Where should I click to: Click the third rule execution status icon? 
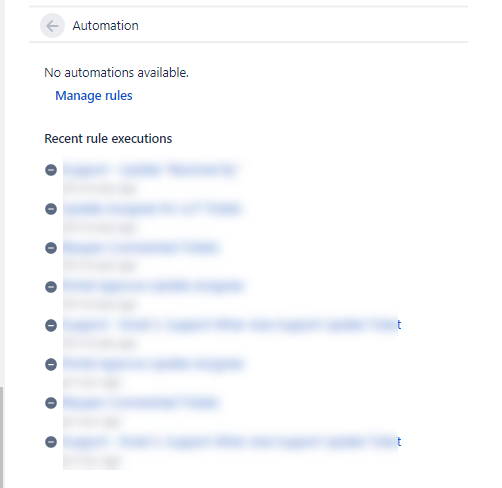(51, 248)
